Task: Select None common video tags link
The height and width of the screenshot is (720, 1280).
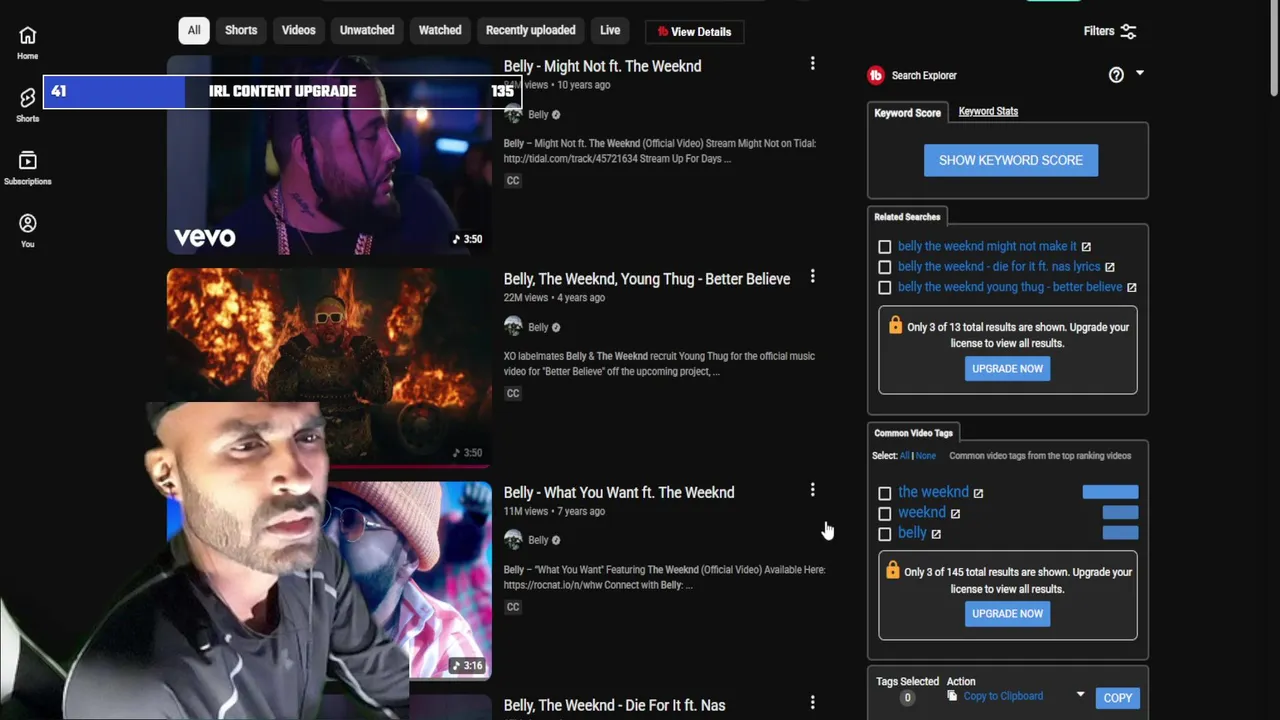Action: (926, 456)
